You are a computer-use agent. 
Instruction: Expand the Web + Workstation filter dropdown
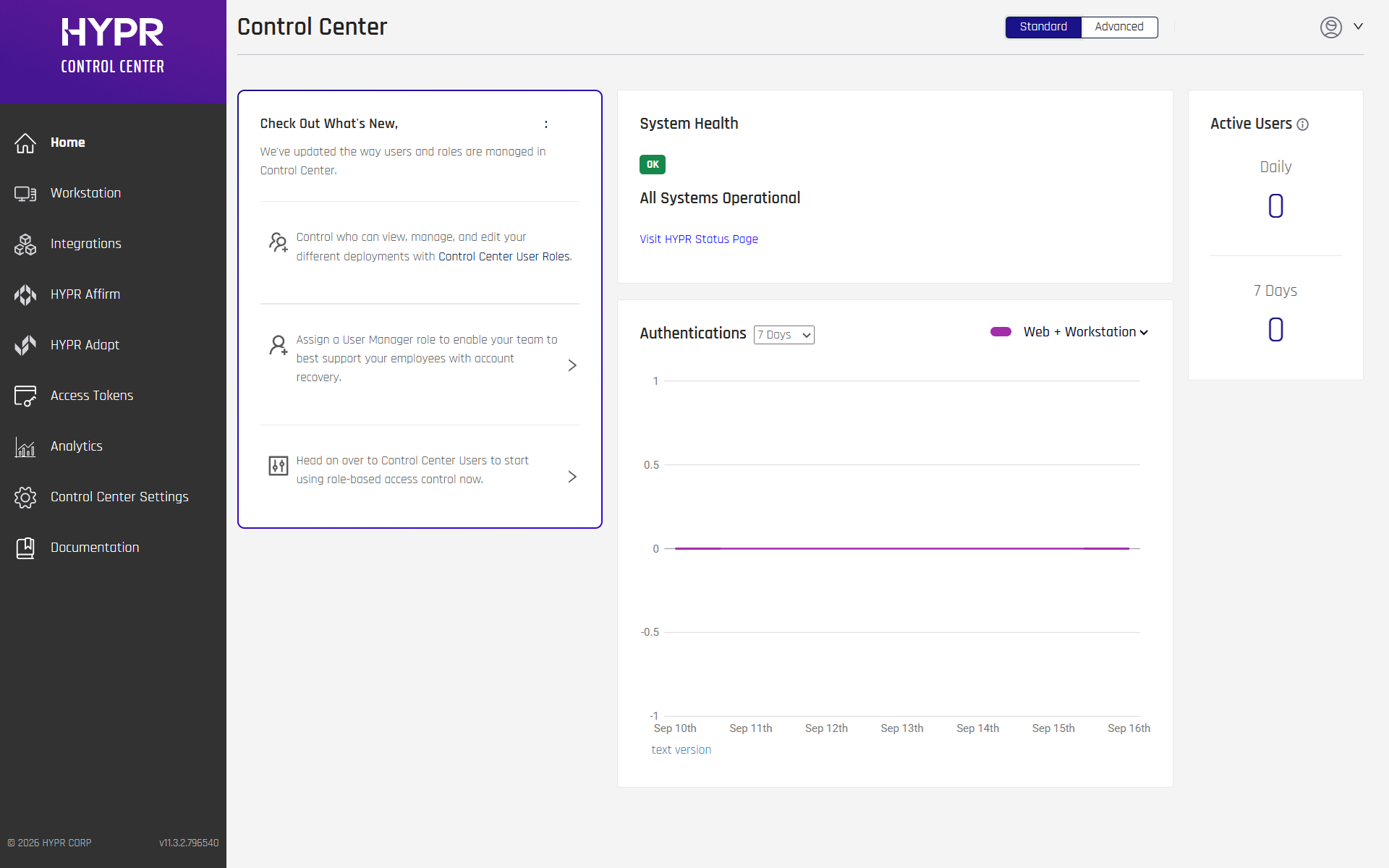pyautogui.click(x=1085, y=332)
